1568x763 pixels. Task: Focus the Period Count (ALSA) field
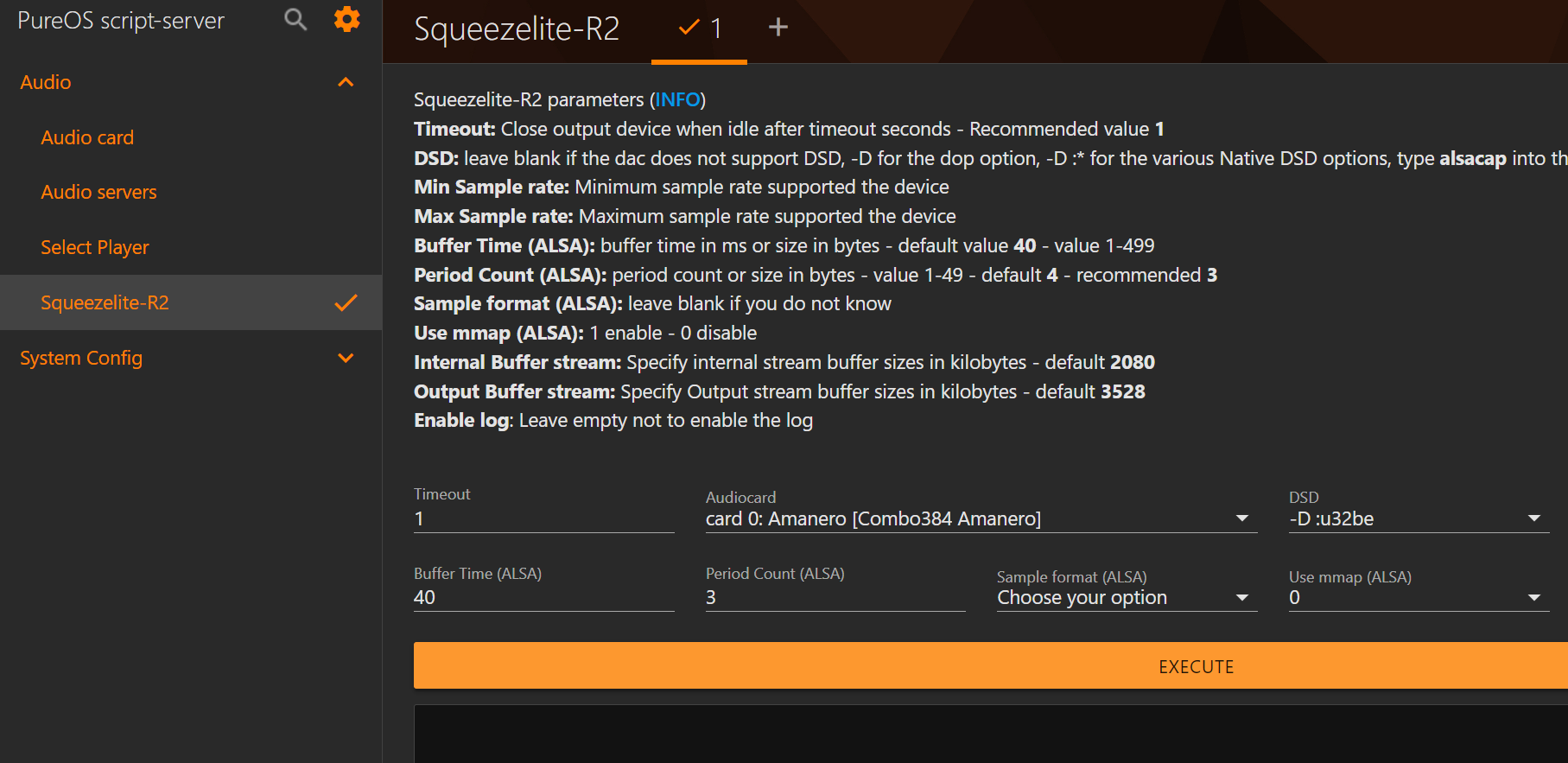[835, 598]
